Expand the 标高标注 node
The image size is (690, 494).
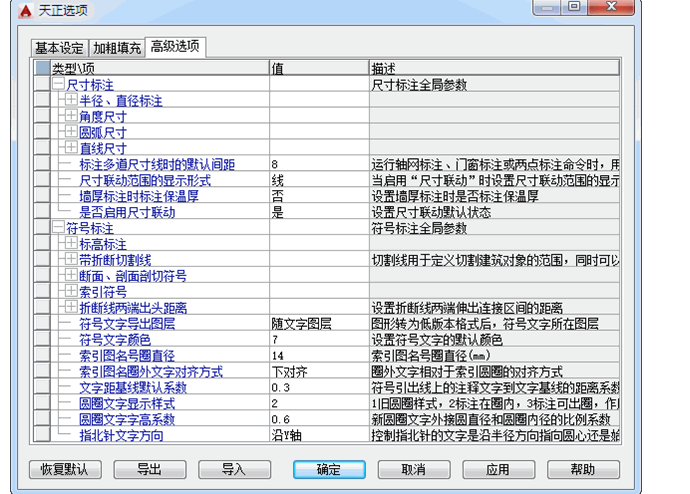click(x=71, y=244)
